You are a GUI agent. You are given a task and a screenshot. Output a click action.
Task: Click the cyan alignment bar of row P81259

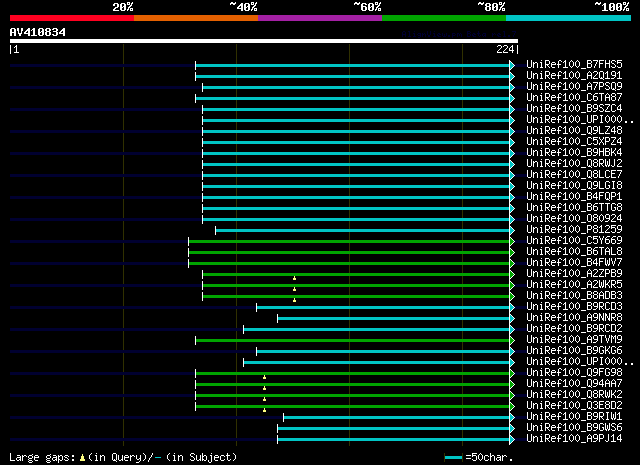pos(362,231)
